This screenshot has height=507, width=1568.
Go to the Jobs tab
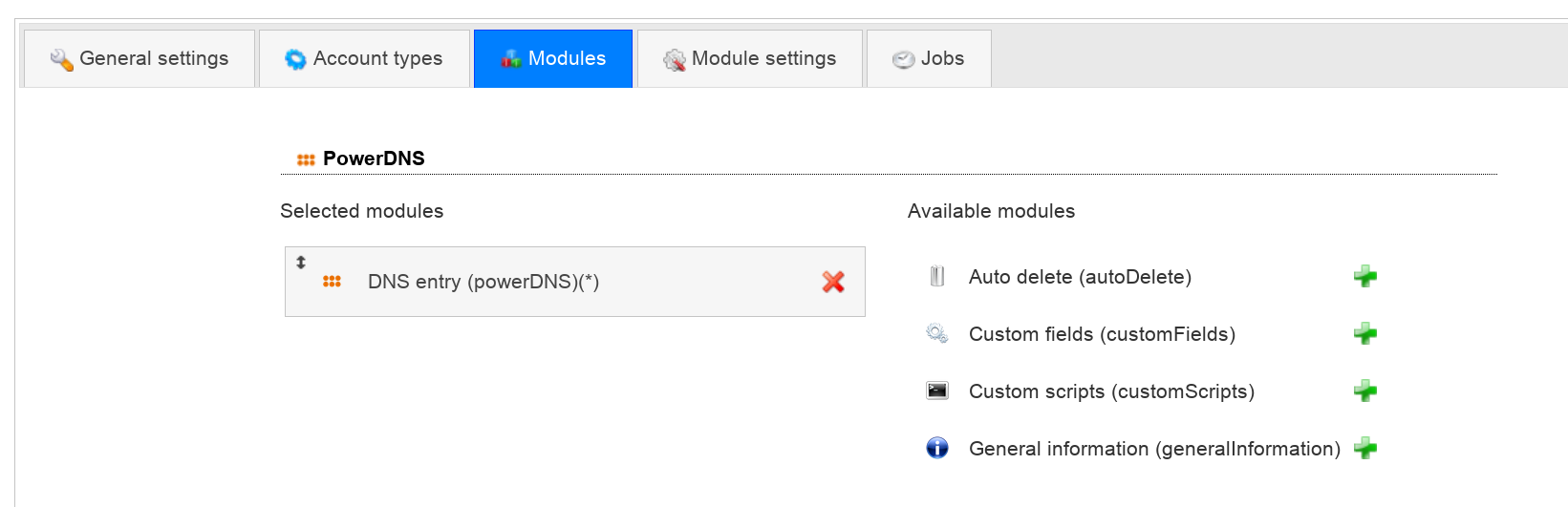pyautogui.click(x=929, y=59)
